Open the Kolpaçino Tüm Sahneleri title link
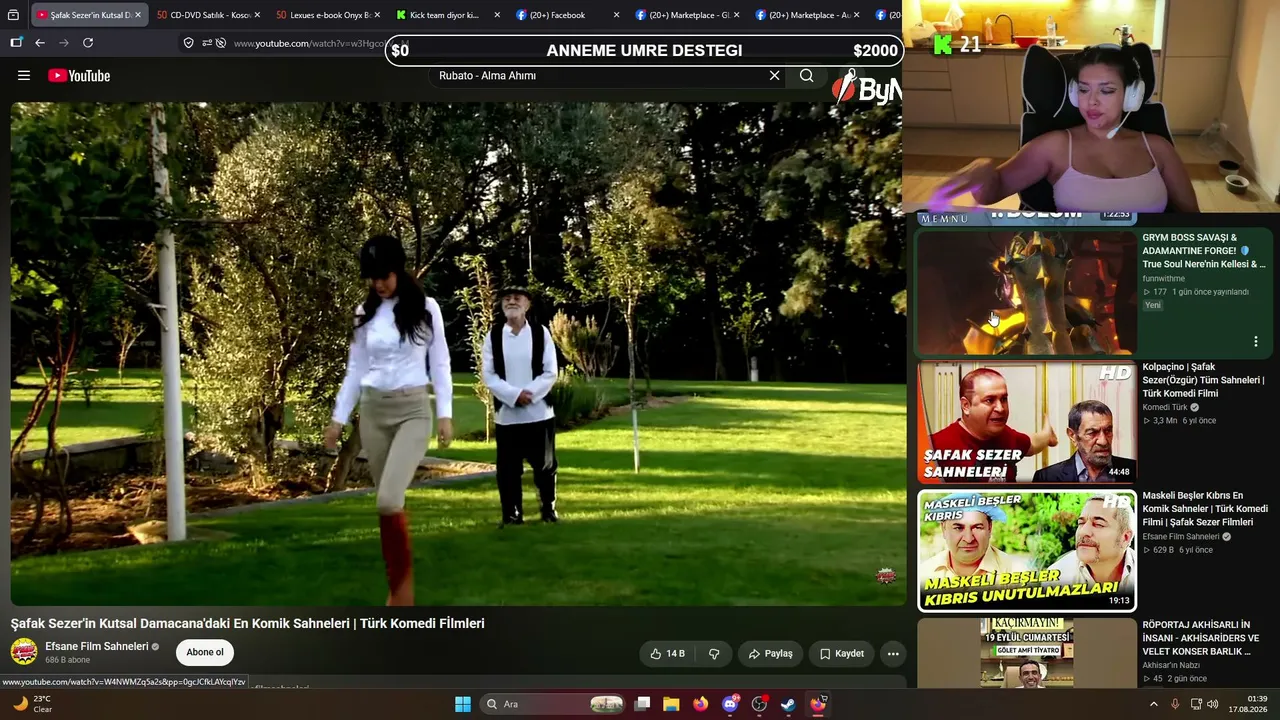The height and width of the screenshot is (720, 1280). (x=1204, y=380)
